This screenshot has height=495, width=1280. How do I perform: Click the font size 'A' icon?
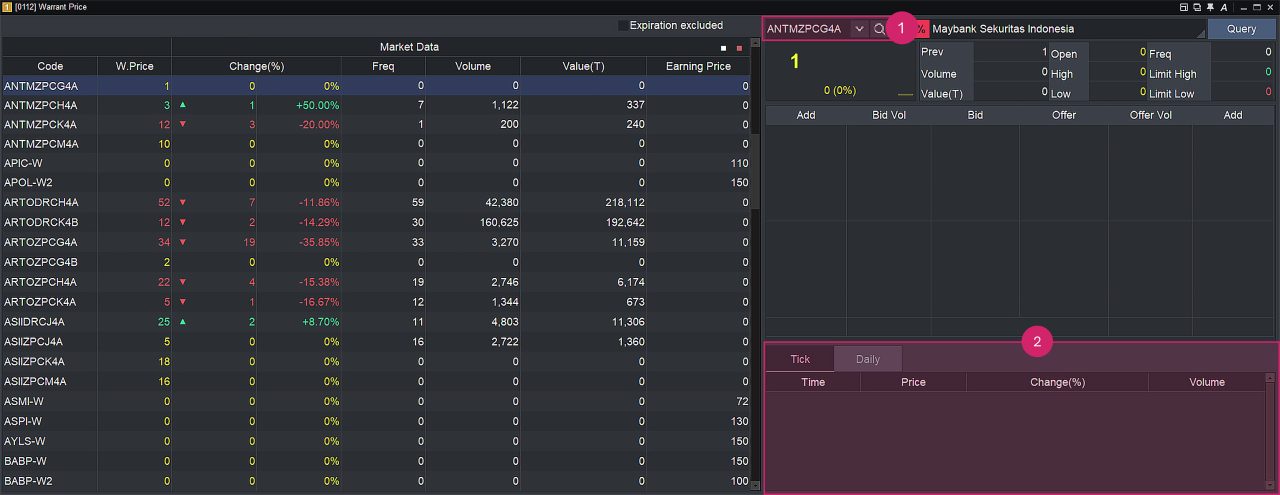[1224, 7]
